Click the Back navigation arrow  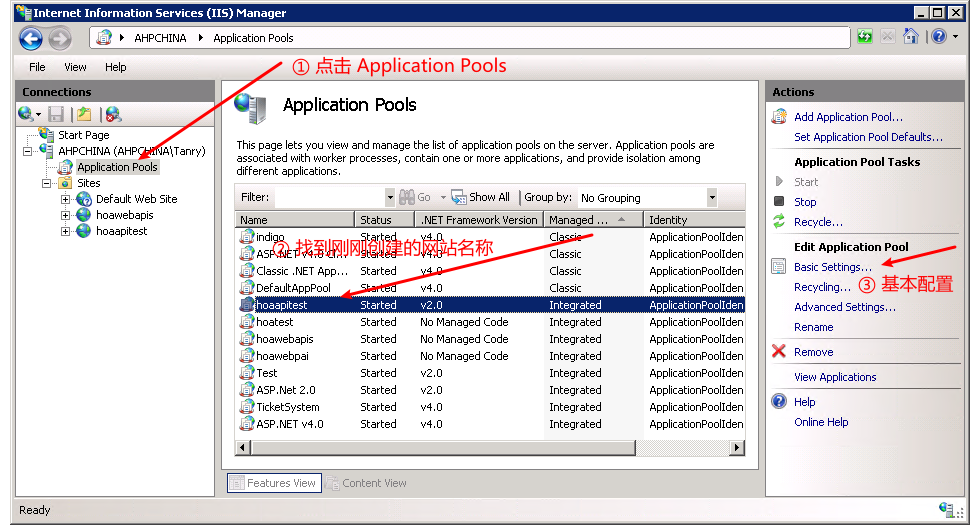(x=31, y=38)
